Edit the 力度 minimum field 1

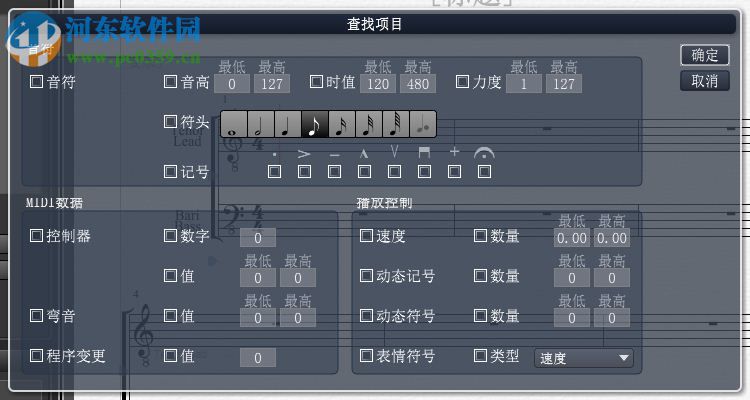click(x=524, y=84)
